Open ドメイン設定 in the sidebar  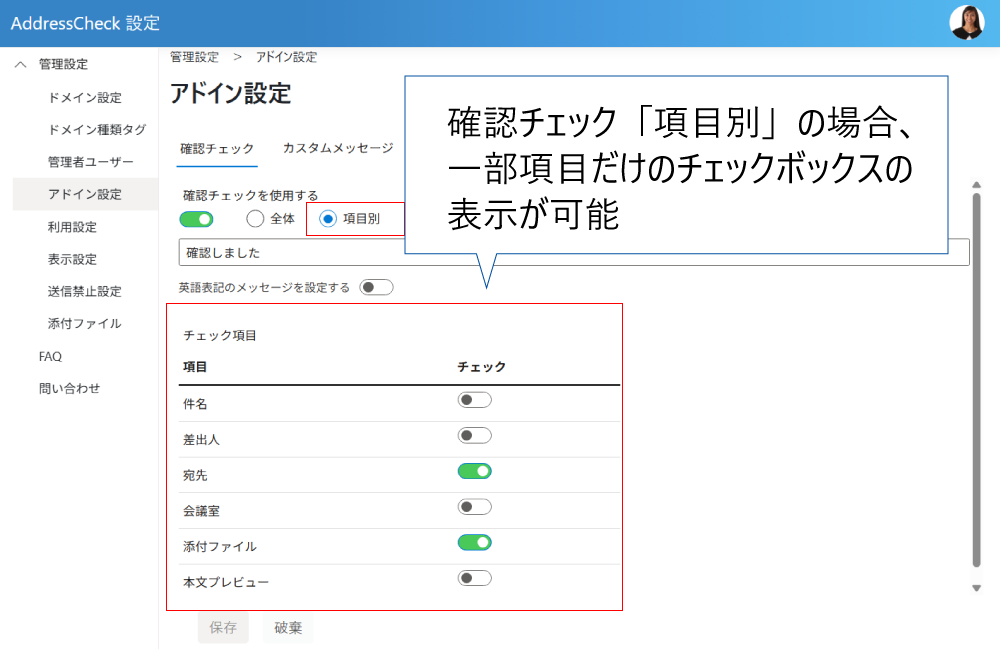coord(84,98)
